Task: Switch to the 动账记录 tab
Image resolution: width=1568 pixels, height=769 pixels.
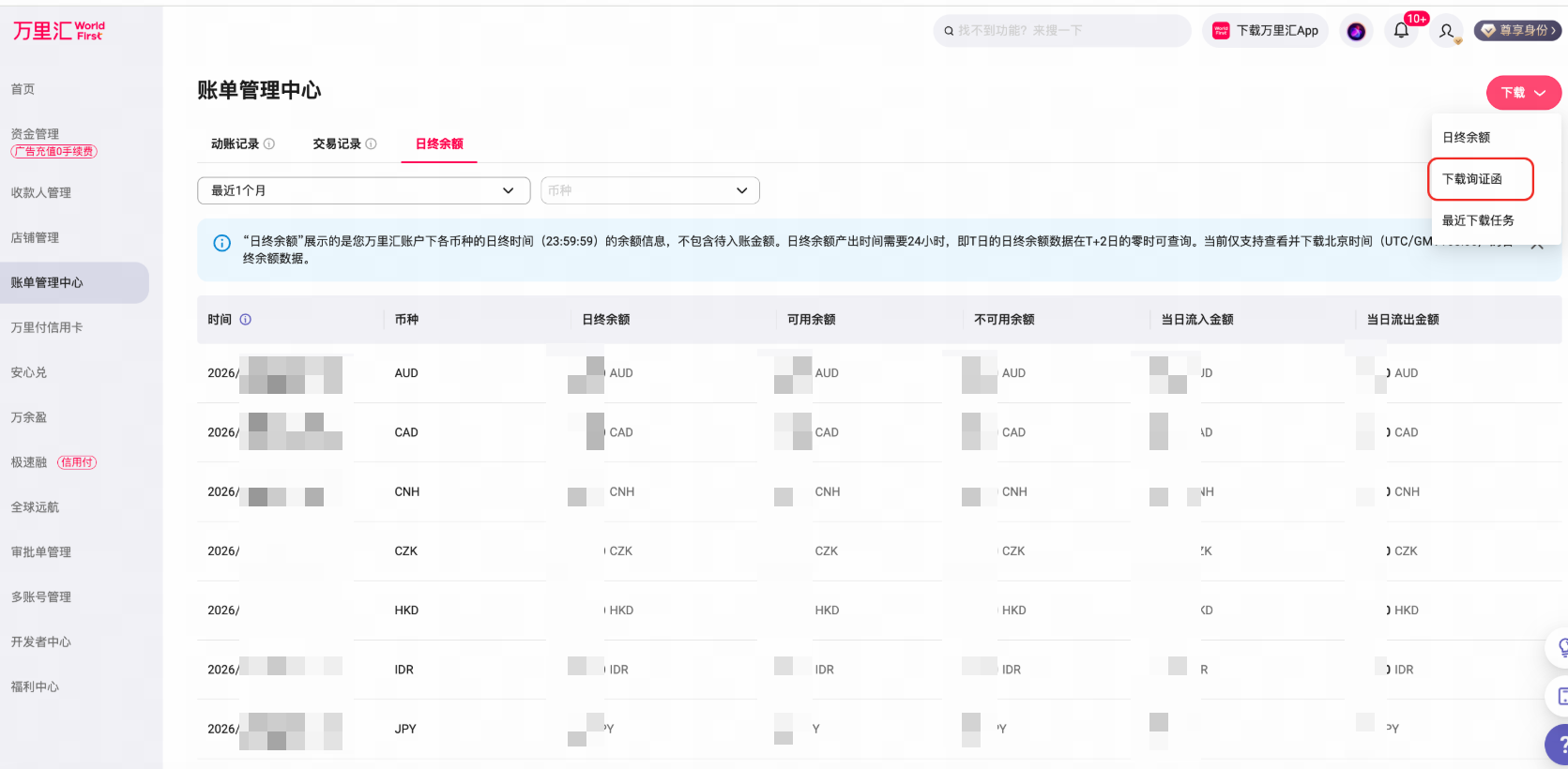Action: [x=235, y=143]
